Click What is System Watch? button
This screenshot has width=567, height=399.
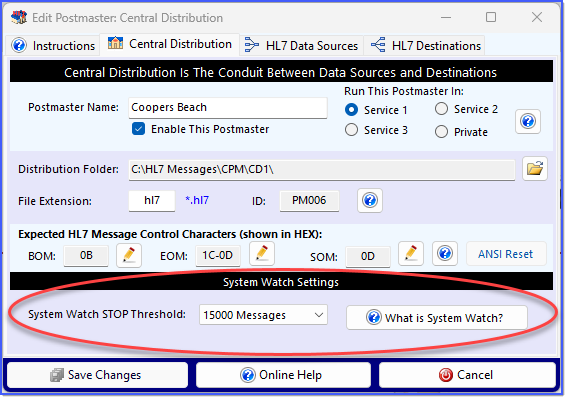[436, 318]
